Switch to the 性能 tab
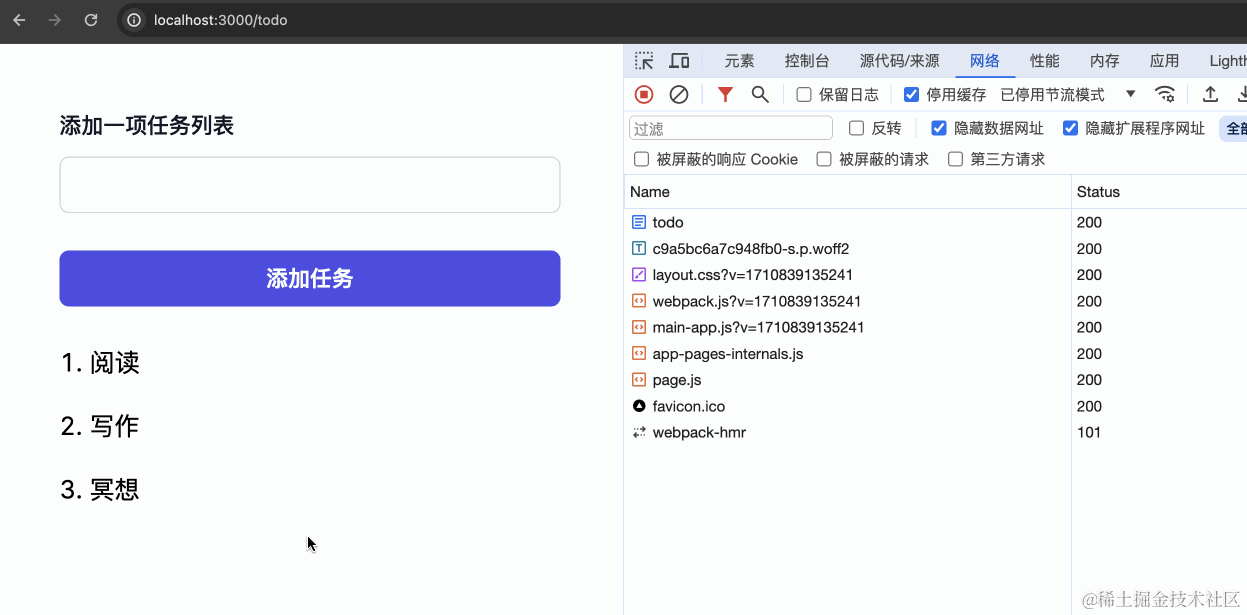The height and width of the screenshot is (615, 1247). 1045,61
